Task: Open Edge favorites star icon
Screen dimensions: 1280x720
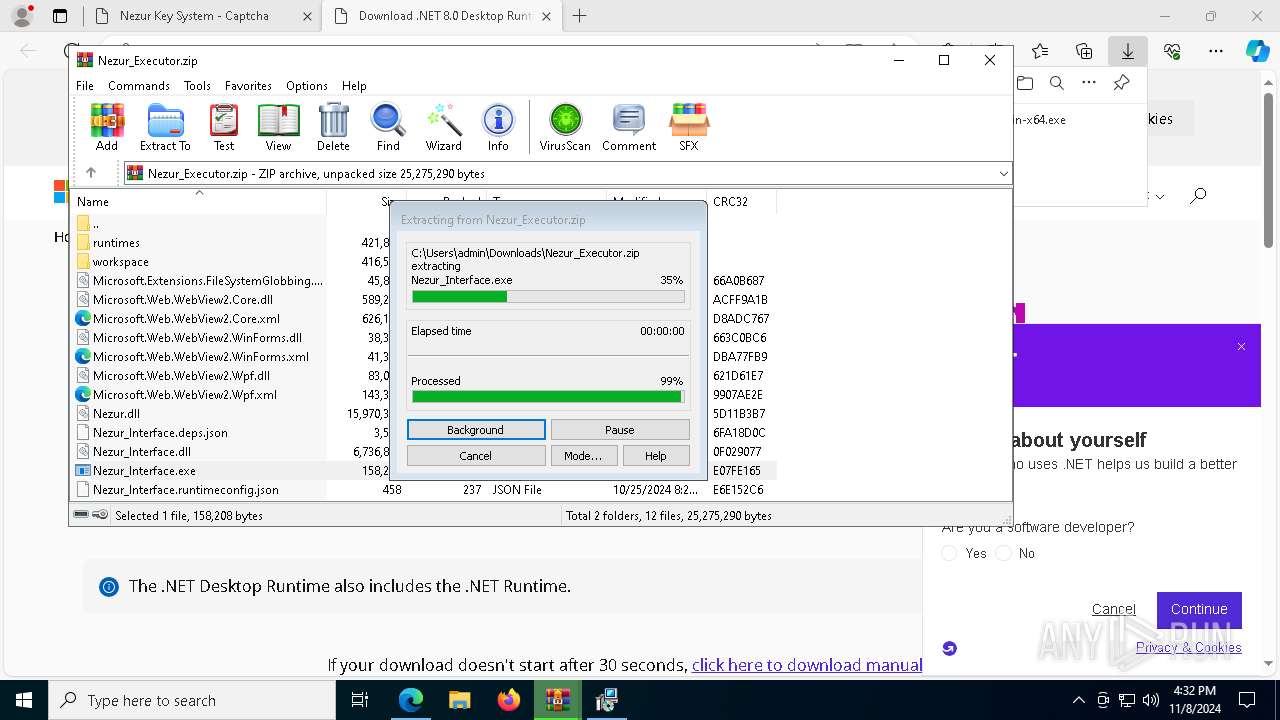Action: coord(1040,51)
